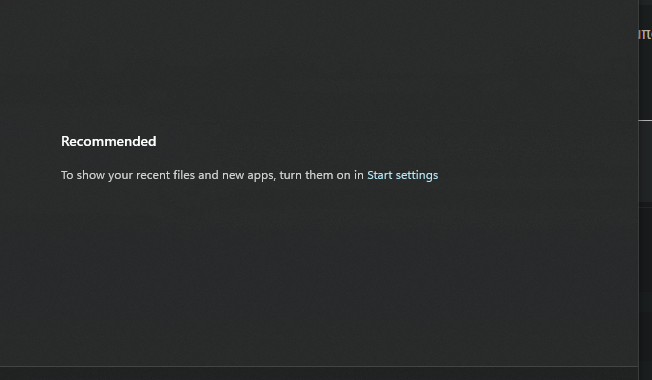Click the cut-off text at right edge
This screenshot has width=652, height=380.
645,34
